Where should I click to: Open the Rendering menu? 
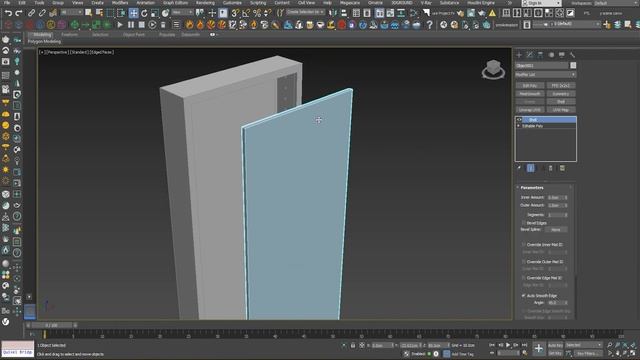click(x=205, y=3)
